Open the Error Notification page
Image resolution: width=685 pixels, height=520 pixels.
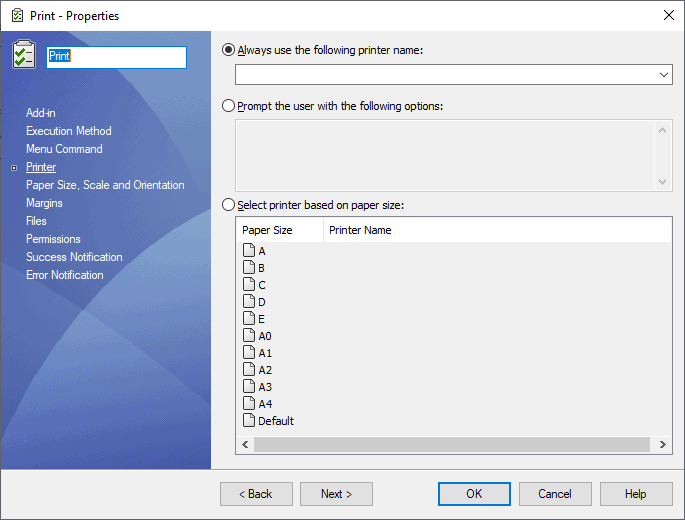(x=65, y=274)
